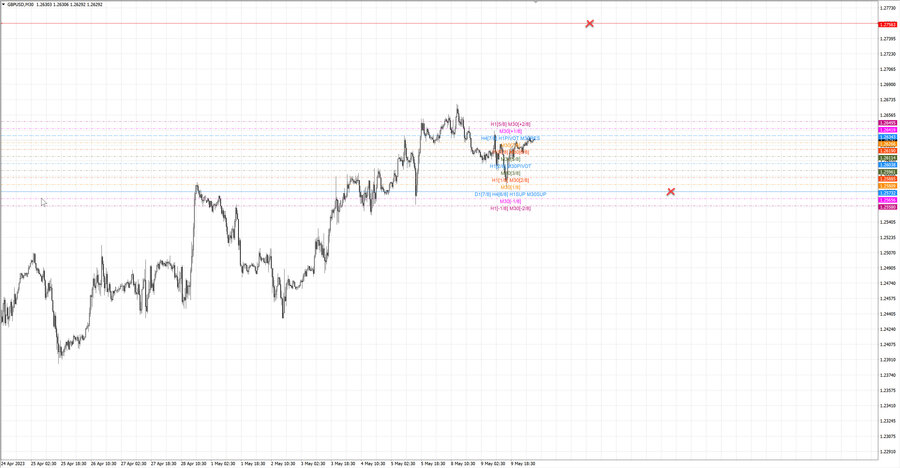Click the M30[-1/8] level label
The height and width of the screenshot is (468, 900).
pos(510,201)
